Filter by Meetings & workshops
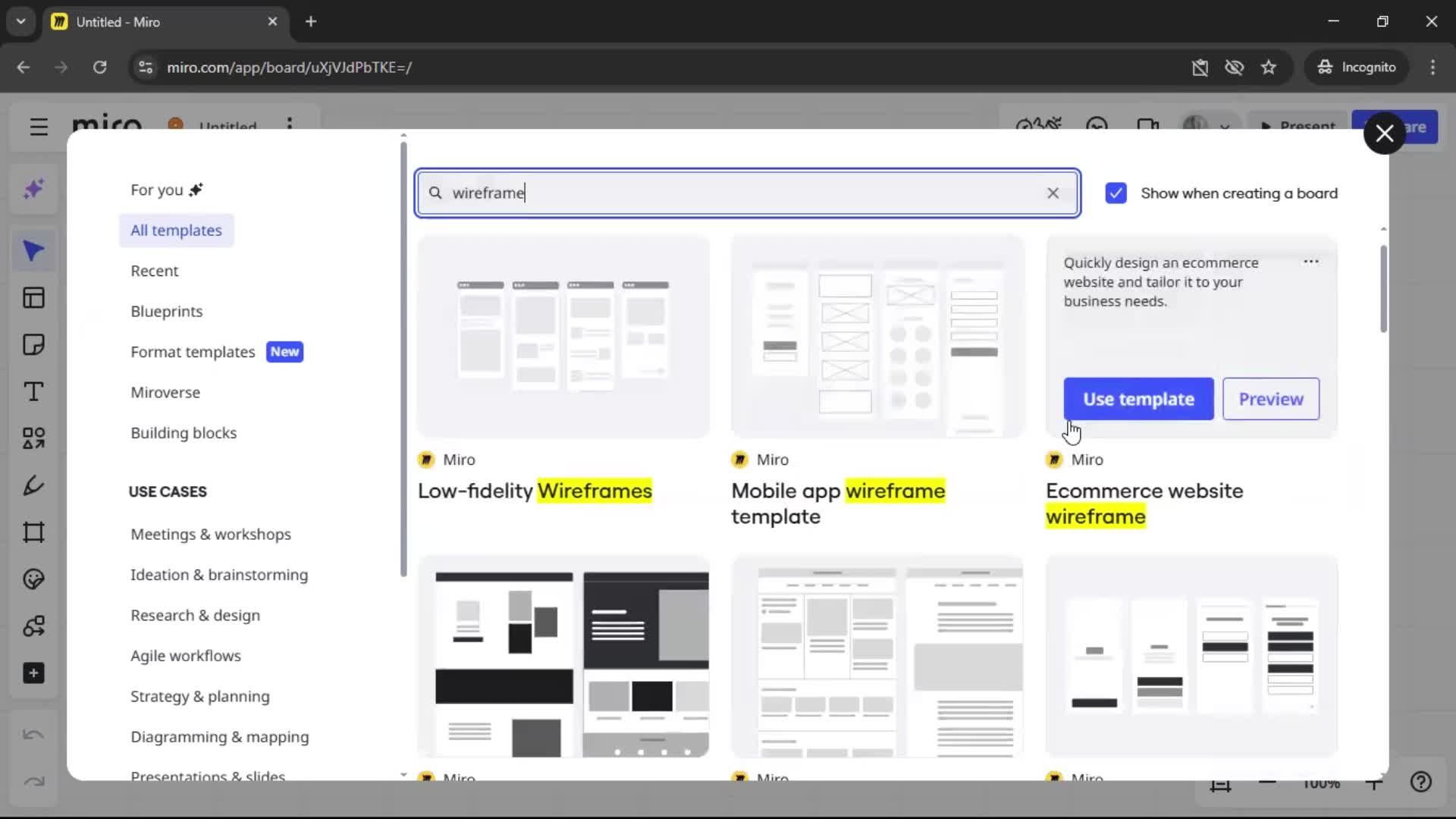Screen dimensions: 1456x819 (x=211, y=535)
